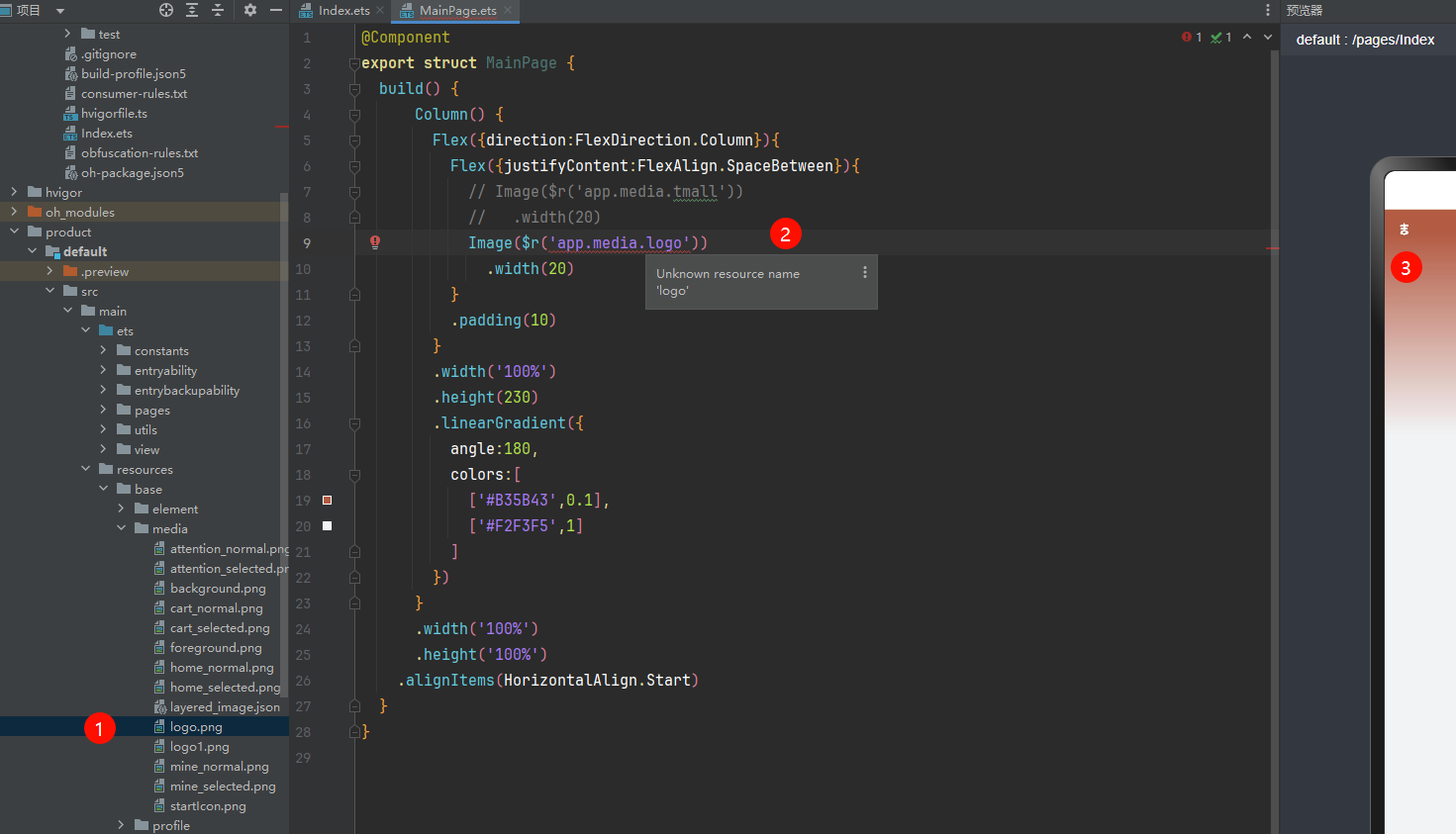Click the fold toggle on line 2
This screenshot has height=834, width=1456.
click(354, 63)
